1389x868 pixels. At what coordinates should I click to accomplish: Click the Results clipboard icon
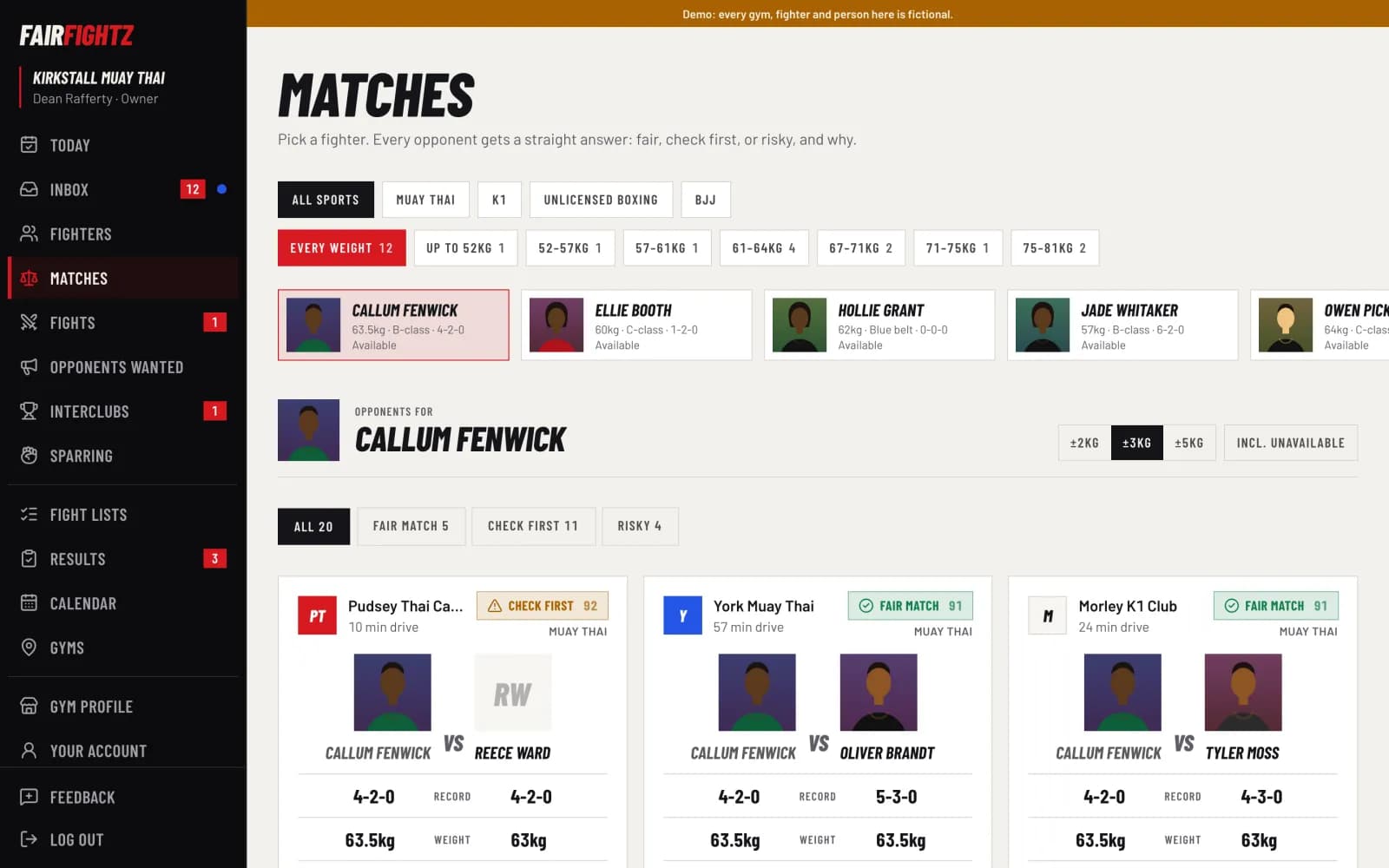(29, 559)
